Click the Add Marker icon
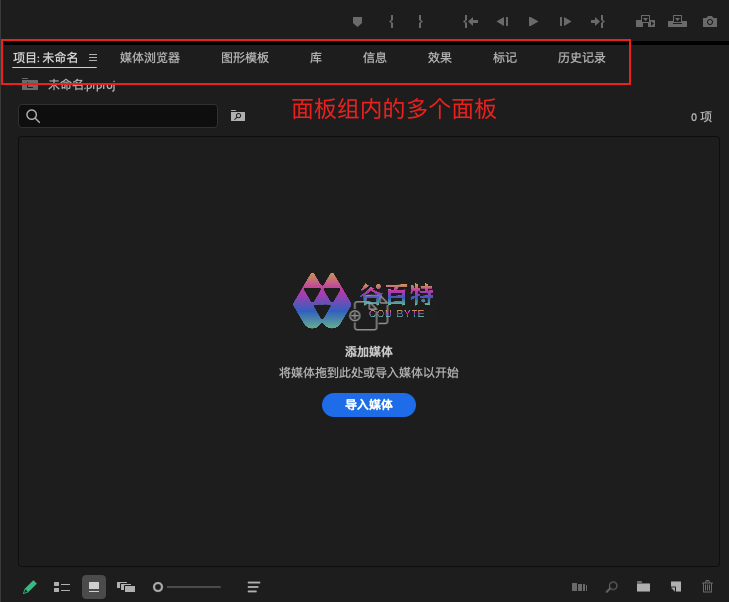 357,21
